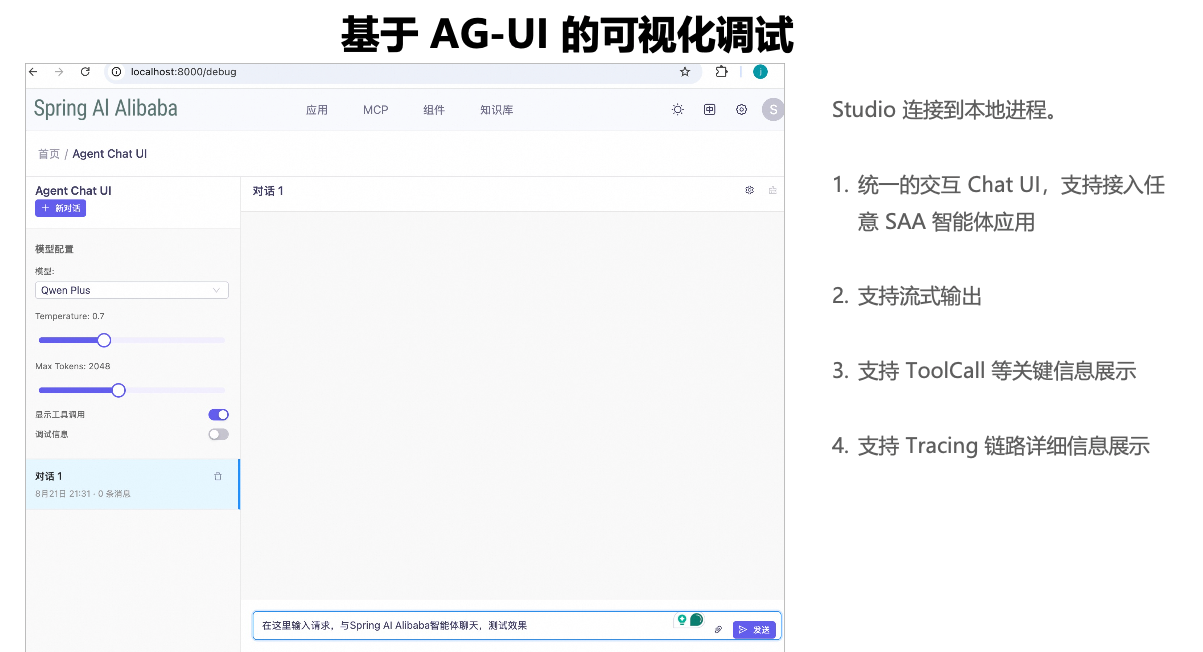Go to 首页 breadcrumb link

(x=49, y=154)
